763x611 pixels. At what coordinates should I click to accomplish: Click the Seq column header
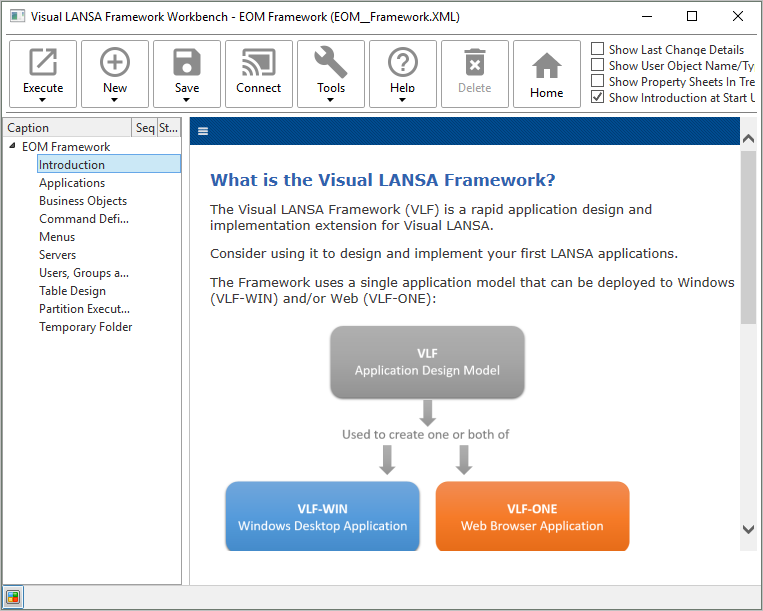pyautogui.click(x=145, y=127)
